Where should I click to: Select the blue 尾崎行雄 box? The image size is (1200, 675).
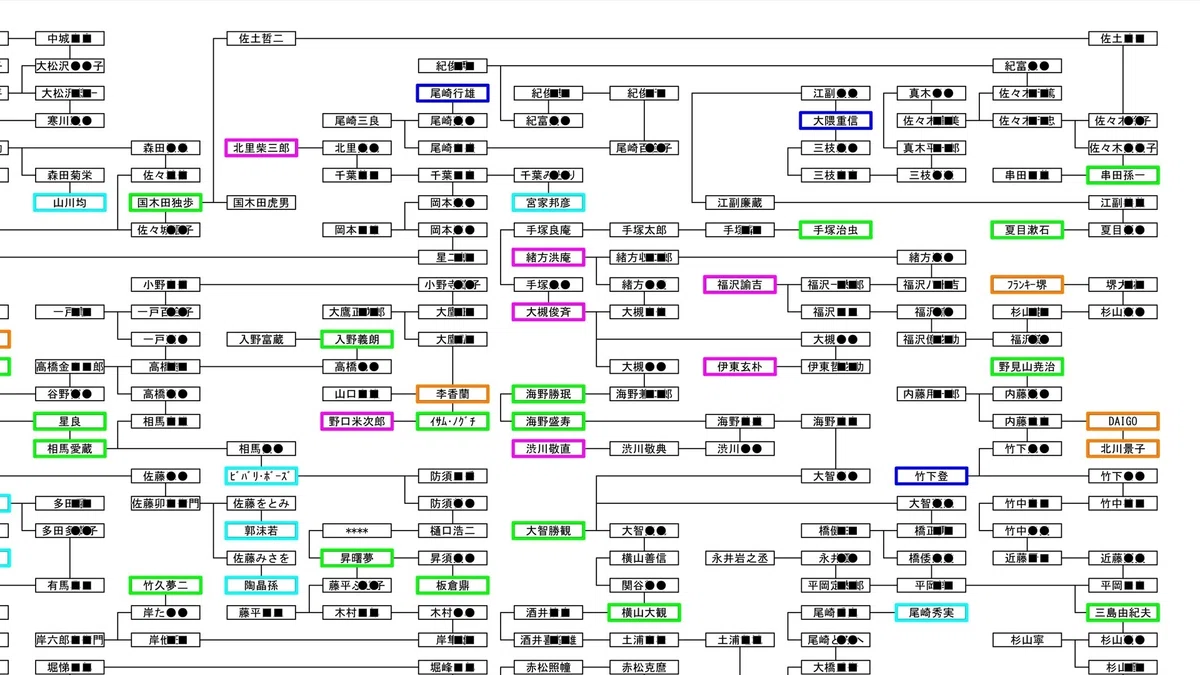pyautogui.click(x=453, y=93)
